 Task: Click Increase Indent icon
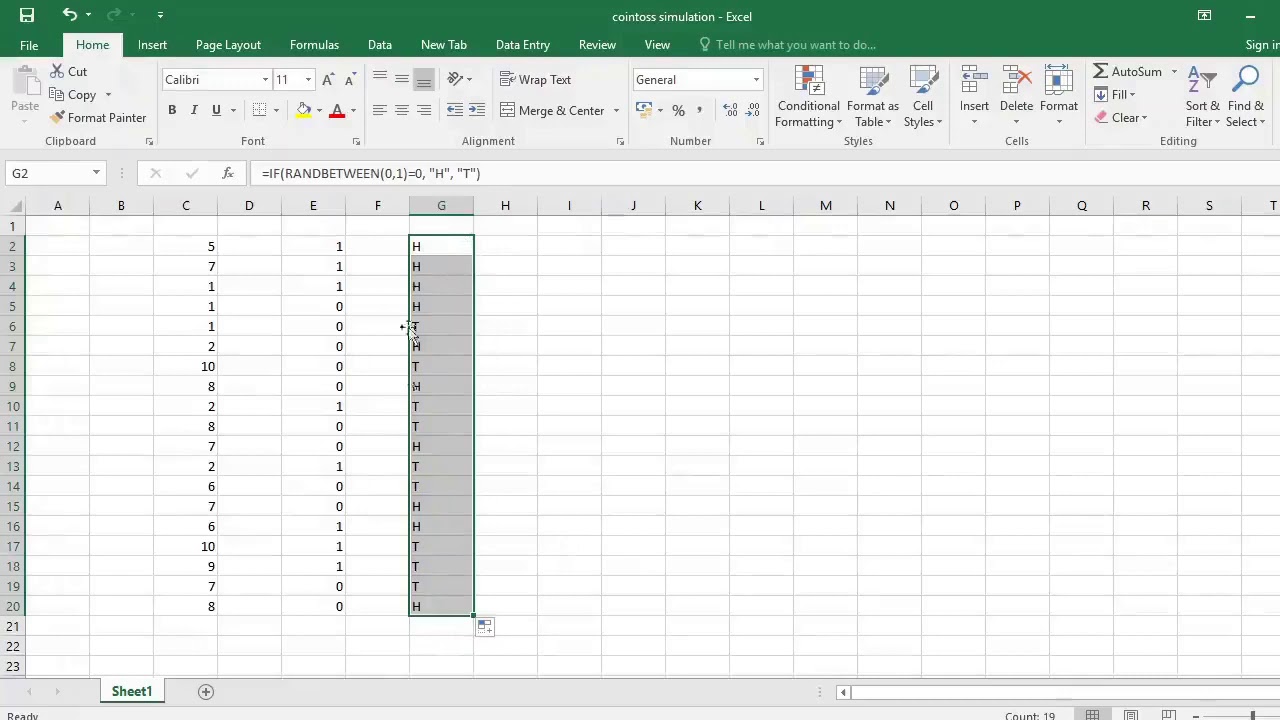coord(477,110)
